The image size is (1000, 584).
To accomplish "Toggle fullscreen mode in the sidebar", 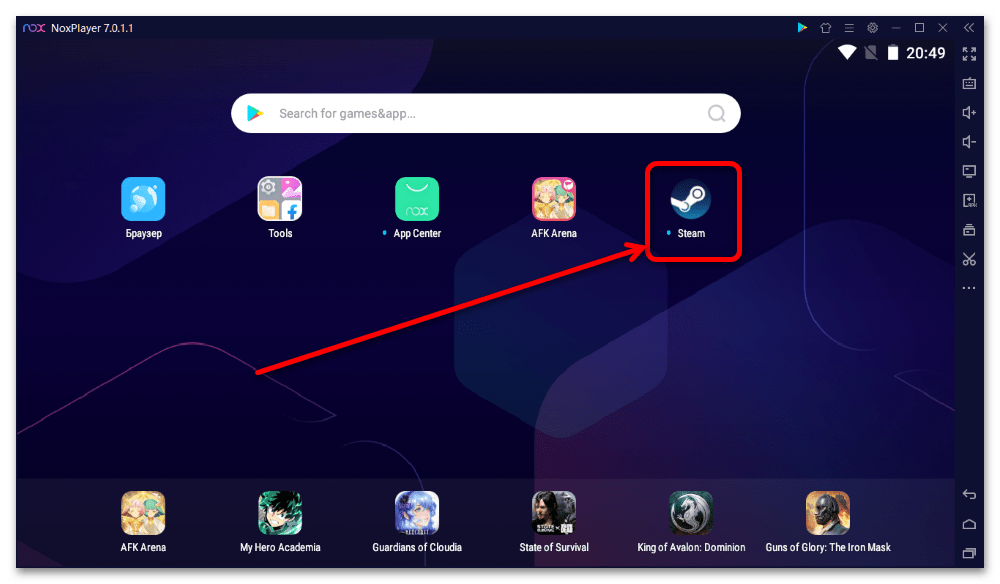I will 969,54.
